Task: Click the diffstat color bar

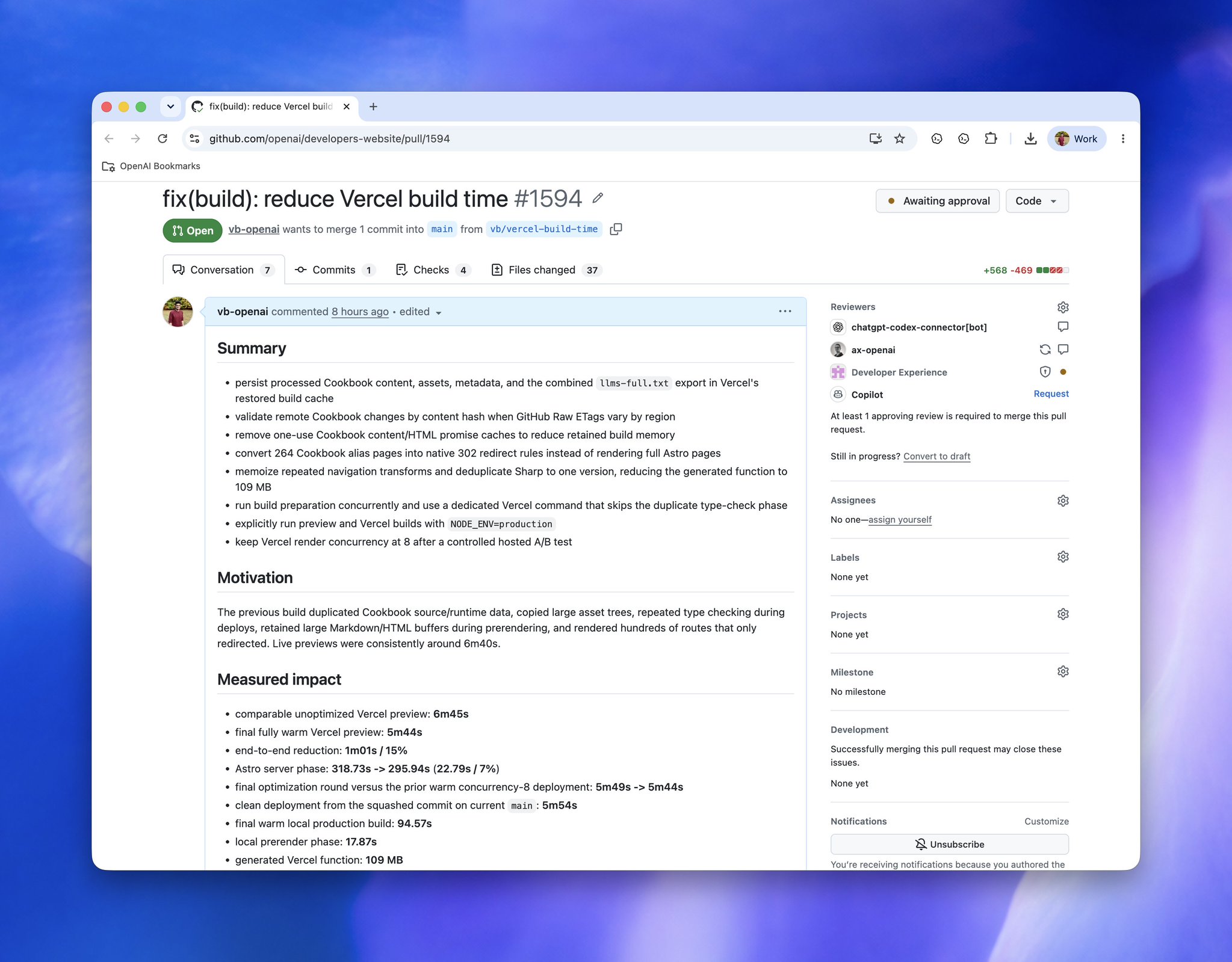Action: coord(1052,270)
